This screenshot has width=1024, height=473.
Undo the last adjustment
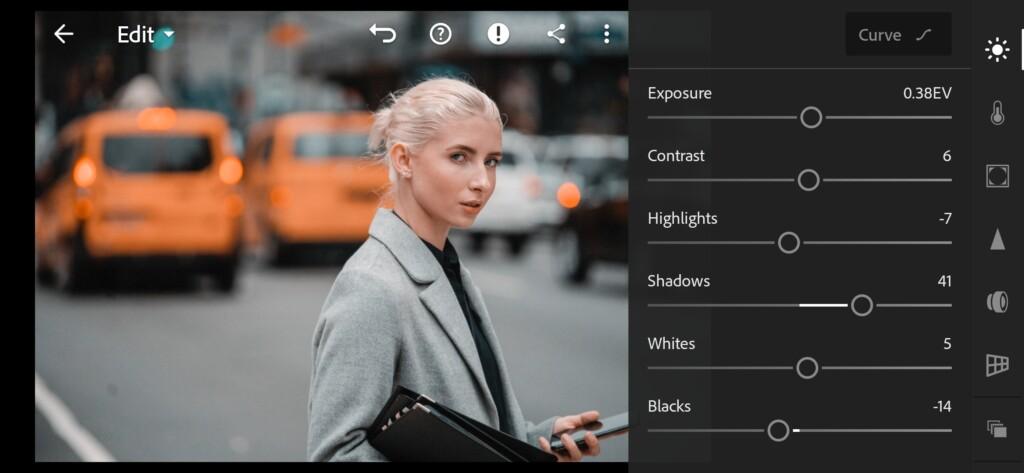coord(383,34)
